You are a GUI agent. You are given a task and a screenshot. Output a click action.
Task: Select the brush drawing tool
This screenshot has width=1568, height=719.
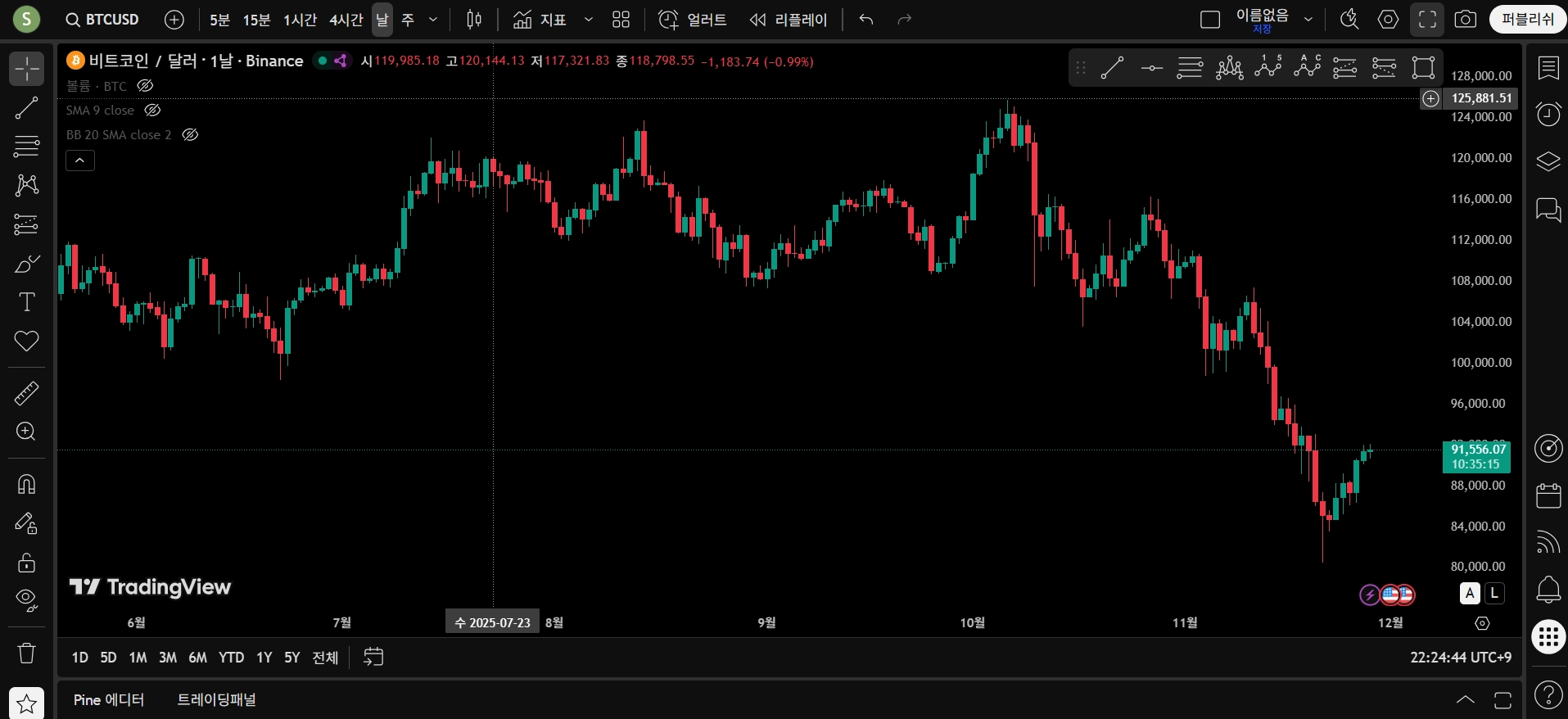click(x=26, y=264)
